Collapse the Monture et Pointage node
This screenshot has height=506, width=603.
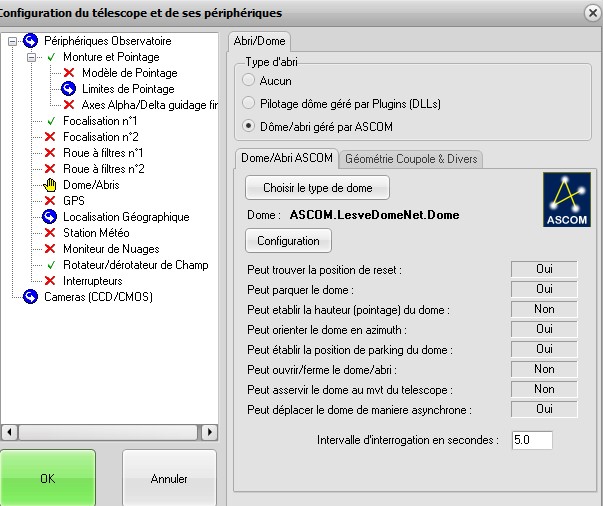[31, 57]
